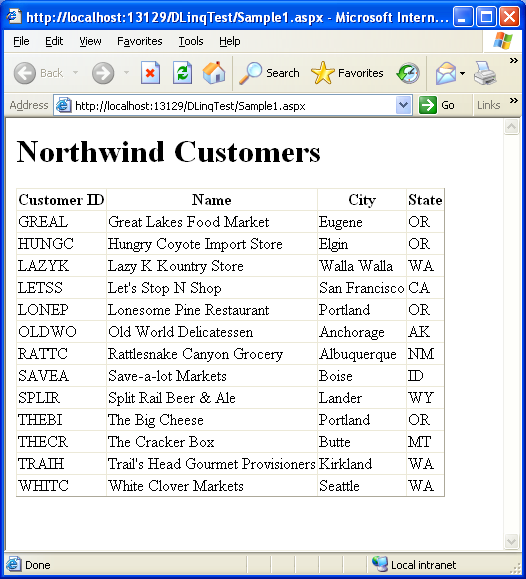This screenshot has height=579, width=526.
Task: Expand the Links bar chevron
Action: click(513, 100)
